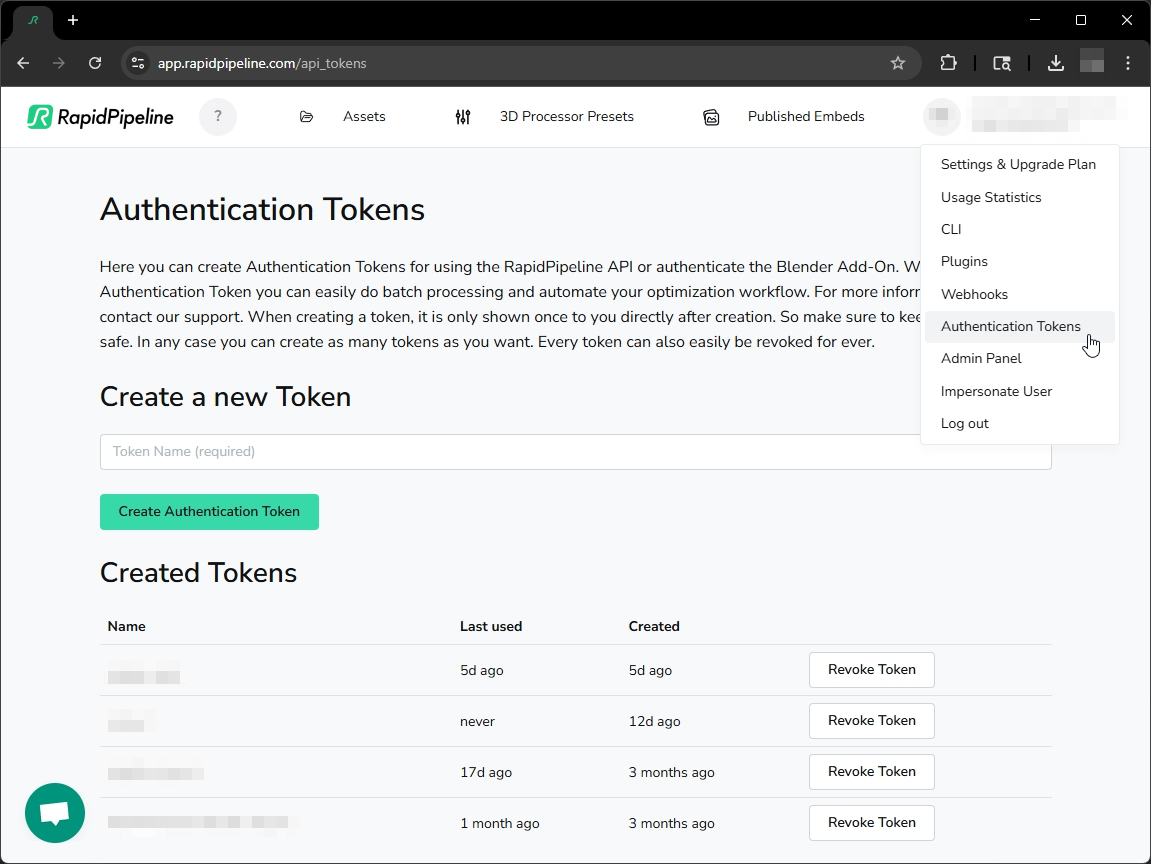This screenshot has height=864, width=1151.
Task: Open 3D Processor Presets page
Action: coord(567,117)
